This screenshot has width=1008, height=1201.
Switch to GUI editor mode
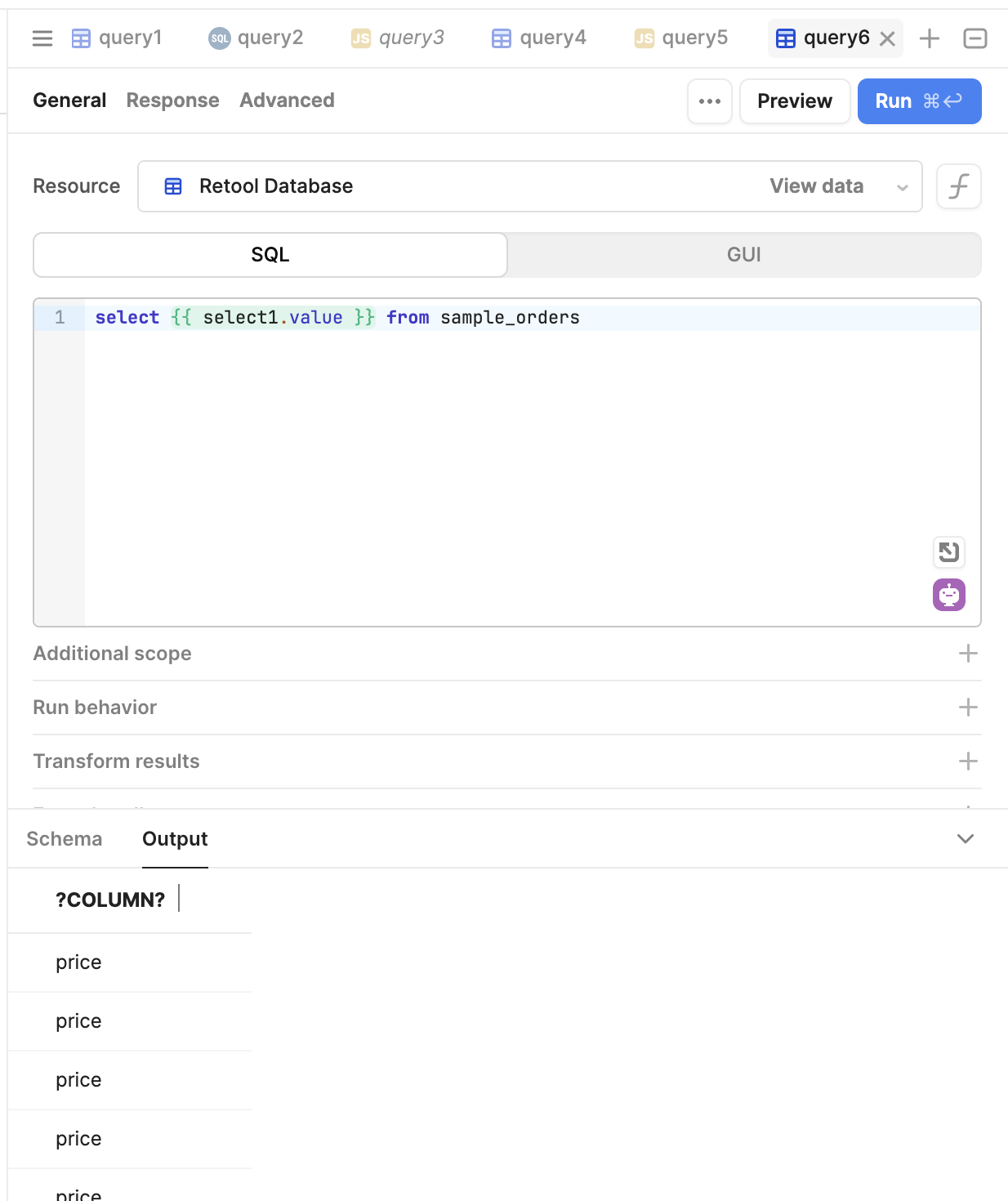coord(743,254)
